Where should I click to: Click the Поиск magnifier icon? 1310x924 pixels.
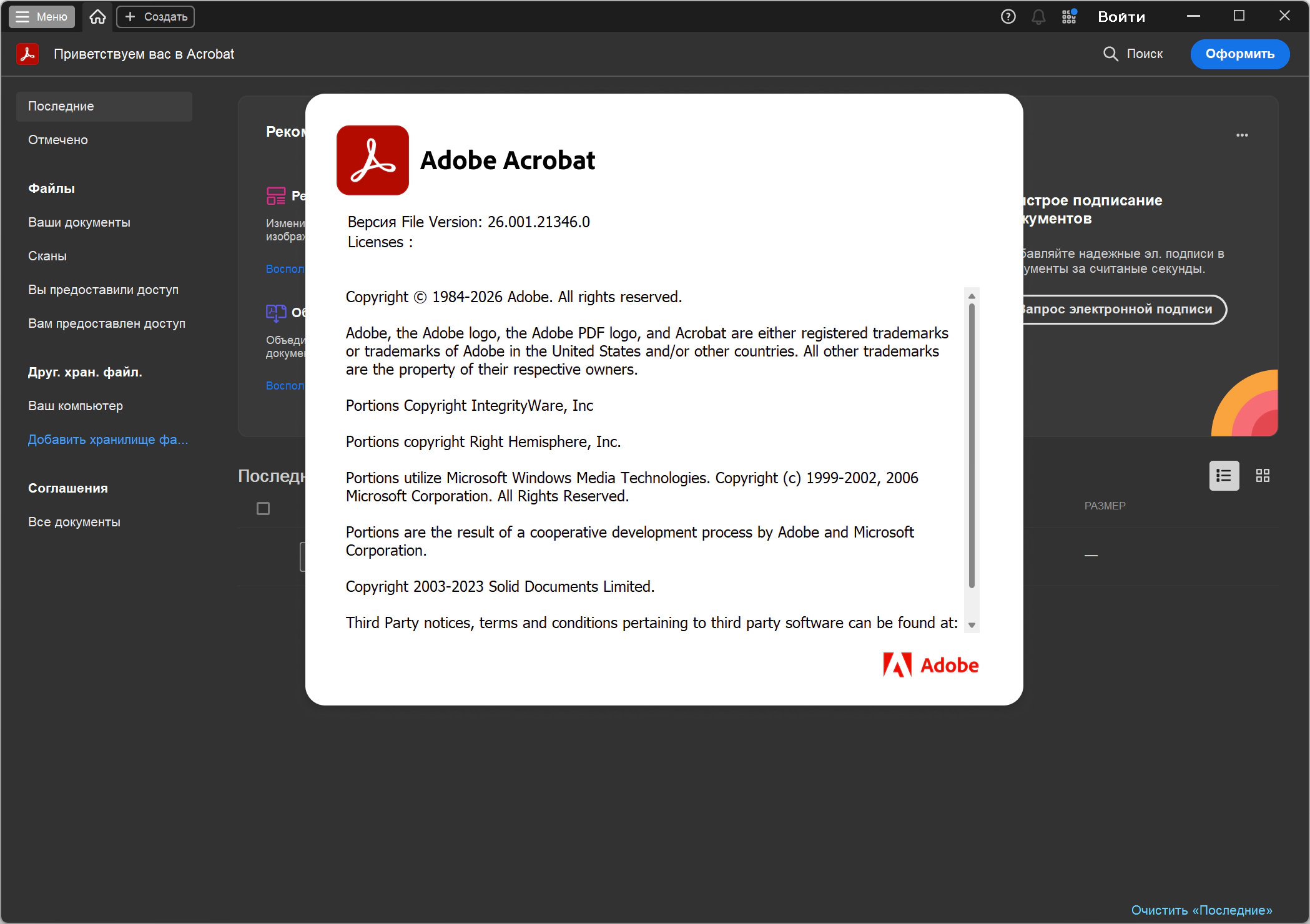pyautogui.click(x=1111, y=54)
